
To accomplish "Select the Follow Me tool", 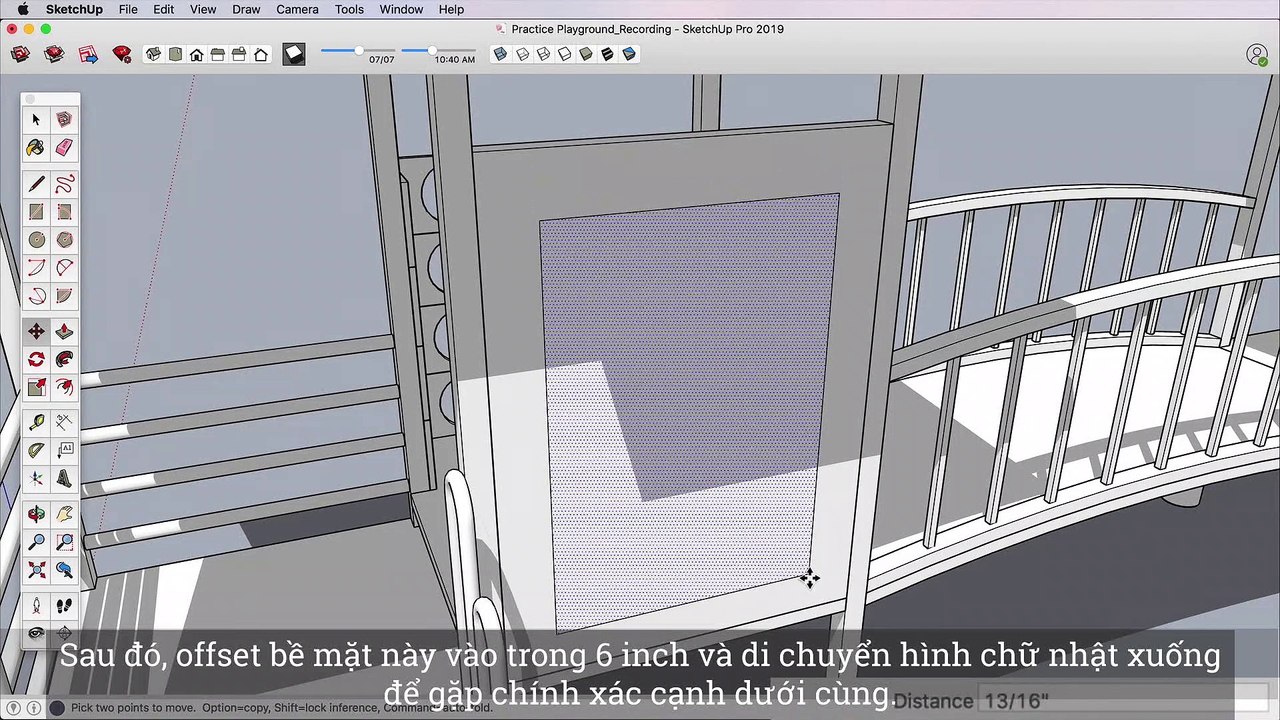I will (64, 359).
